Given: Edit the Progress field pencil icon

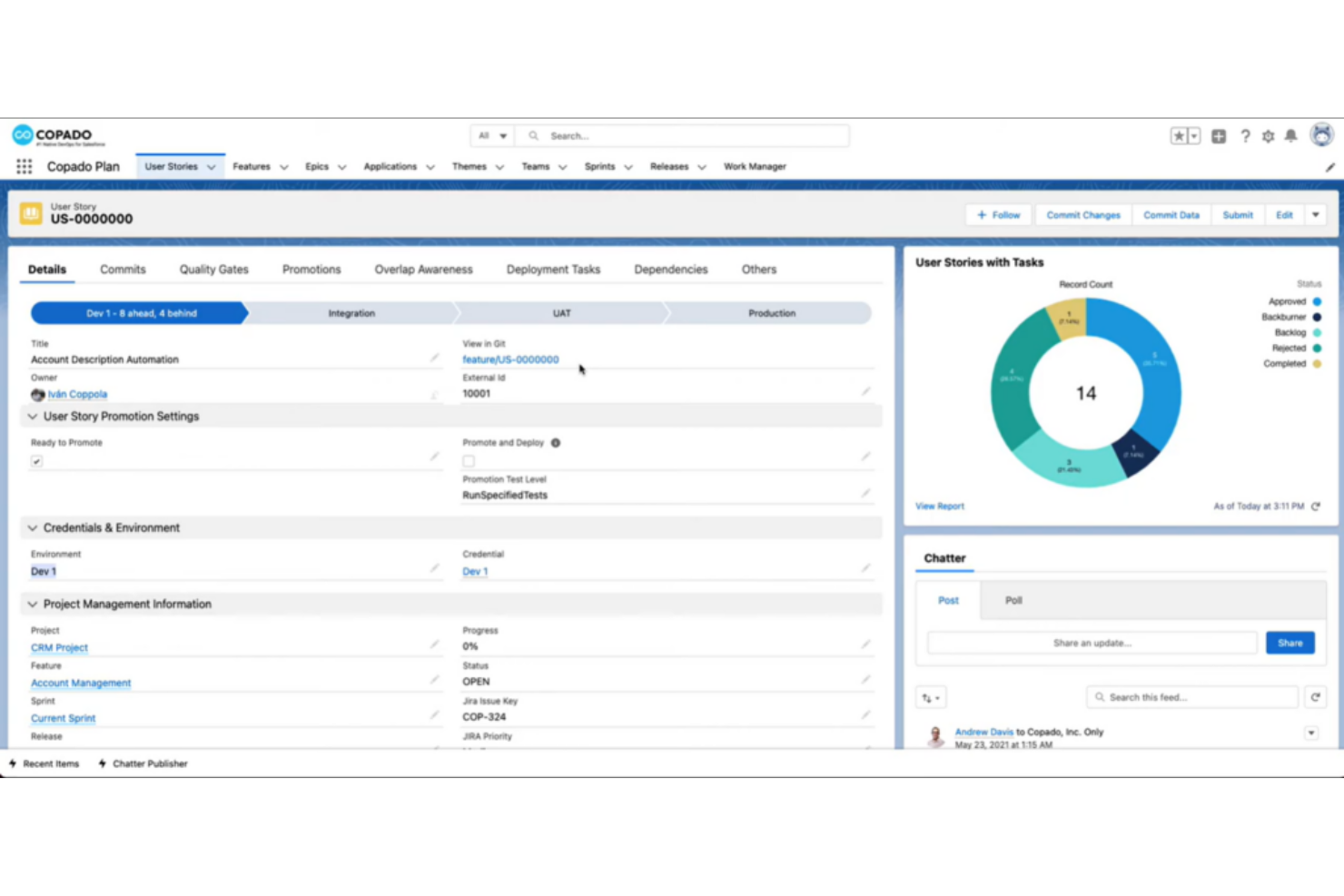Looking at the screenshot, I should click(x=865, y=645).
